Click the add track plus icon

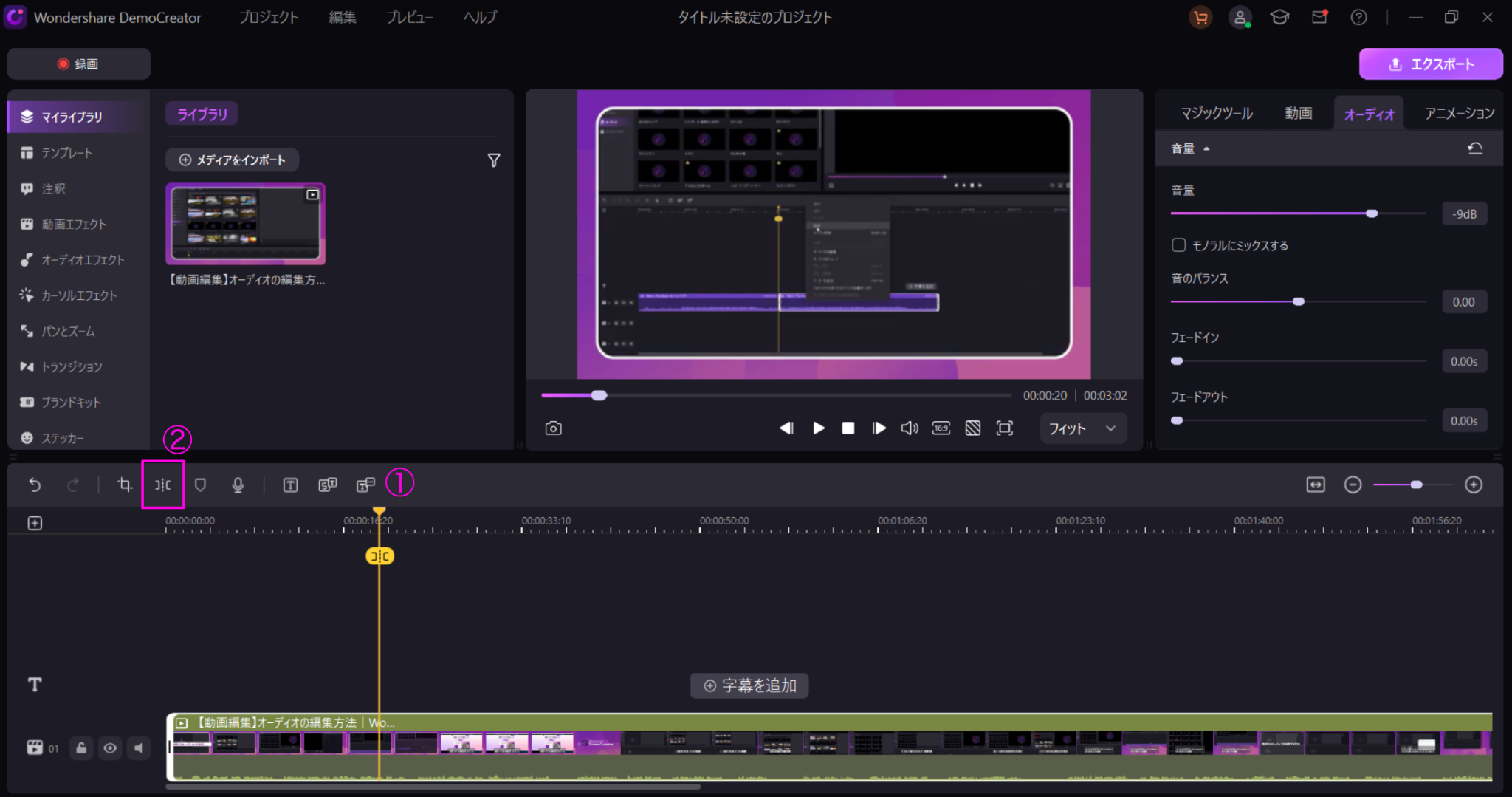(x=35, y=523)
